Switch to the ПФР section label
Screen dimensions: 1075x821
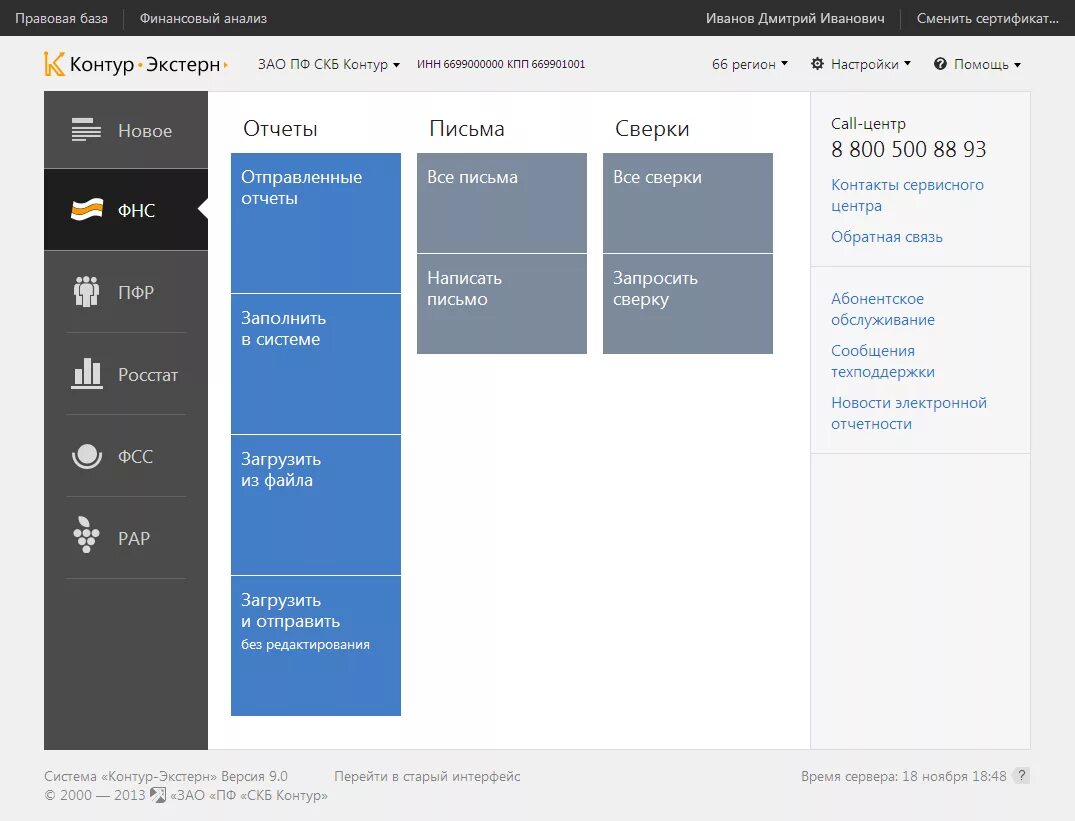[136, 293]
